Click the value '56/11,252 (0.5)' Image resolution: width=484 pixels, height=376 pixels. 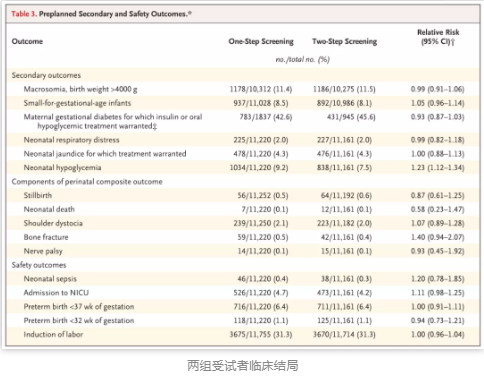tap(263, 196)
